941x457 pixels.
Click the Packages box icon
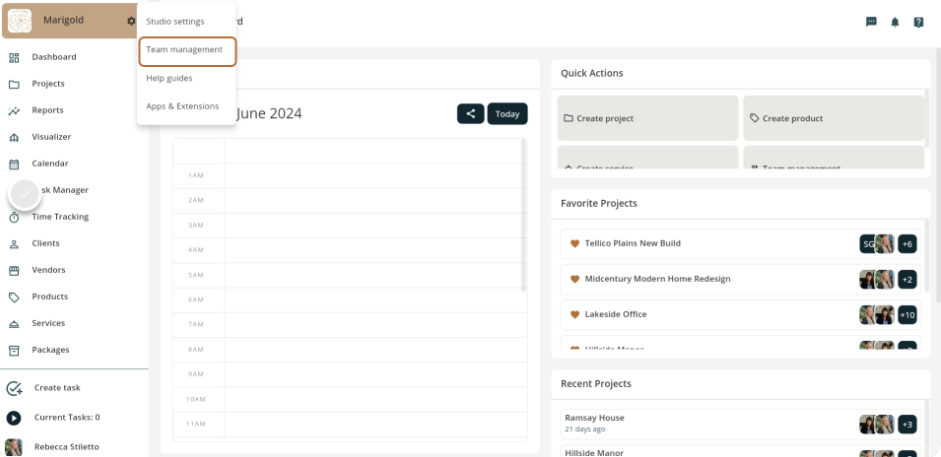(x=14, y=350)
